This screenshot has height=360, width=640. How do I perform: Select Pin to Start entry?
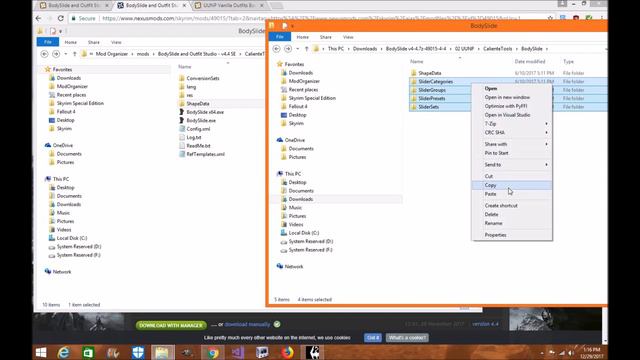pos(496,153)
